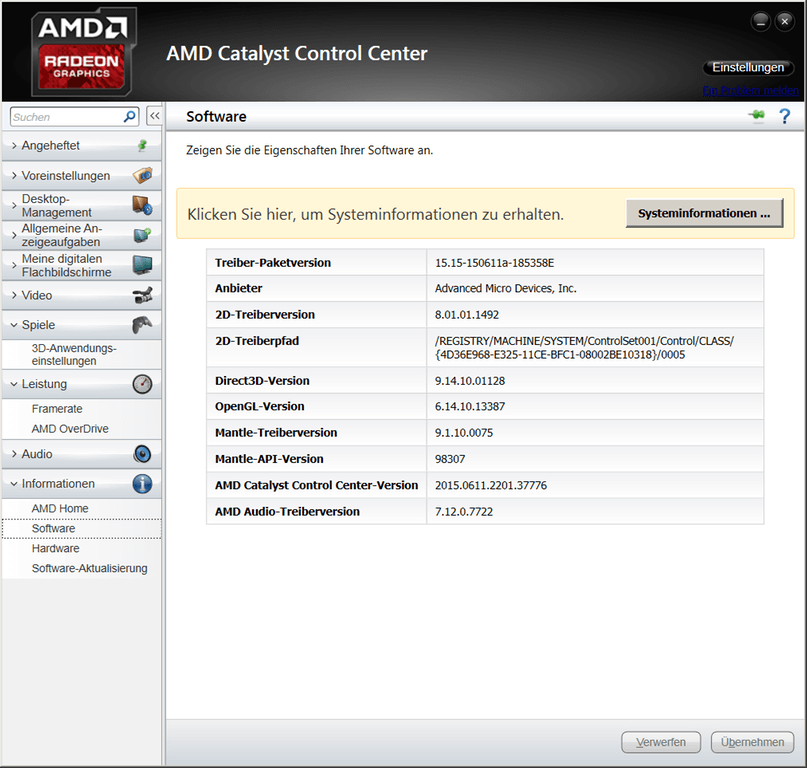Viewport: 807px width, 768px height.
Task: Select driver package version 15.15-150611a-185358E
Action: tap(494, 263)
